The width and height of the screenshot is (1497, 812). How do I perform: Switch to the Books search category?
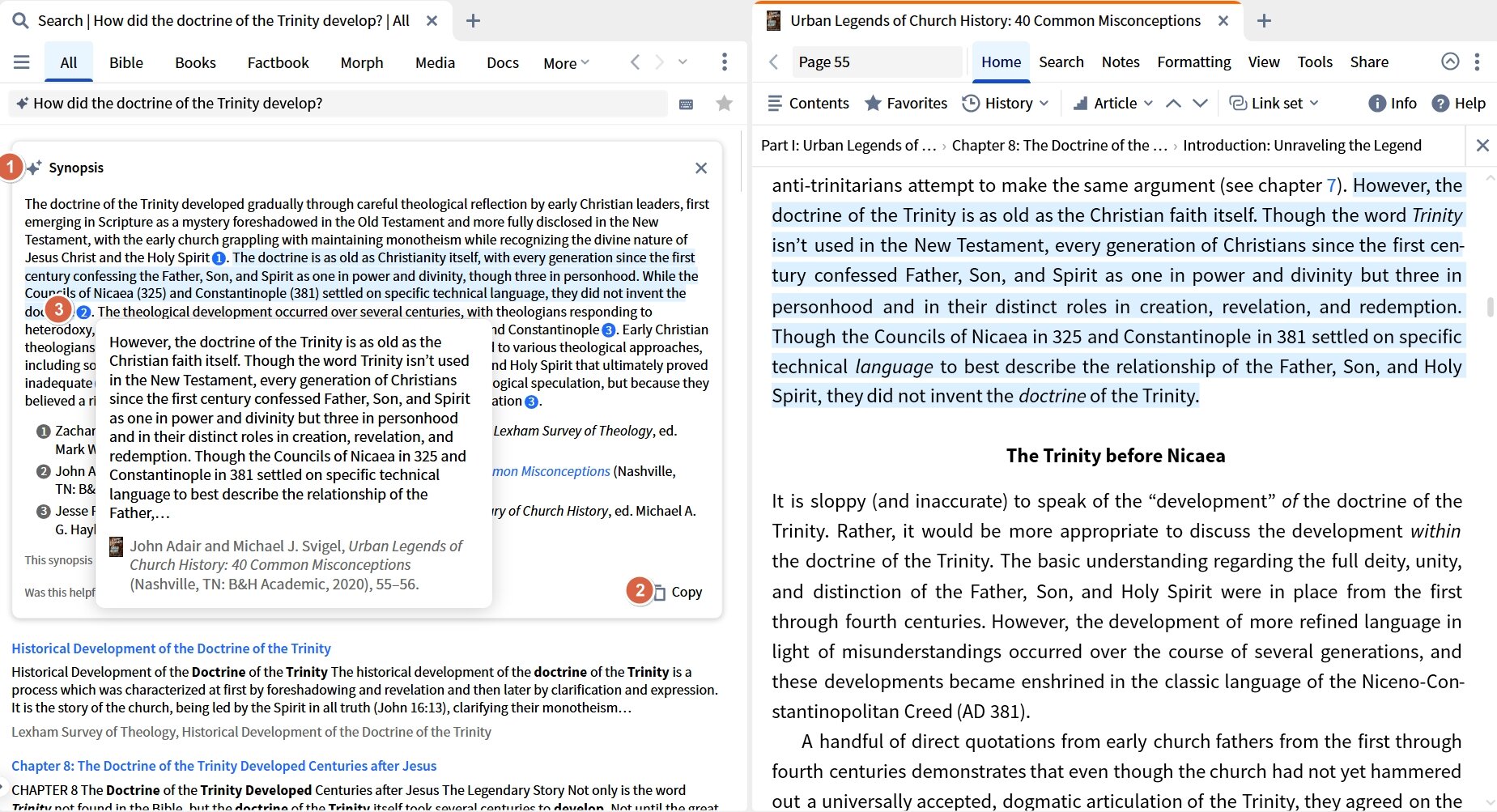(x=195, y=62)
